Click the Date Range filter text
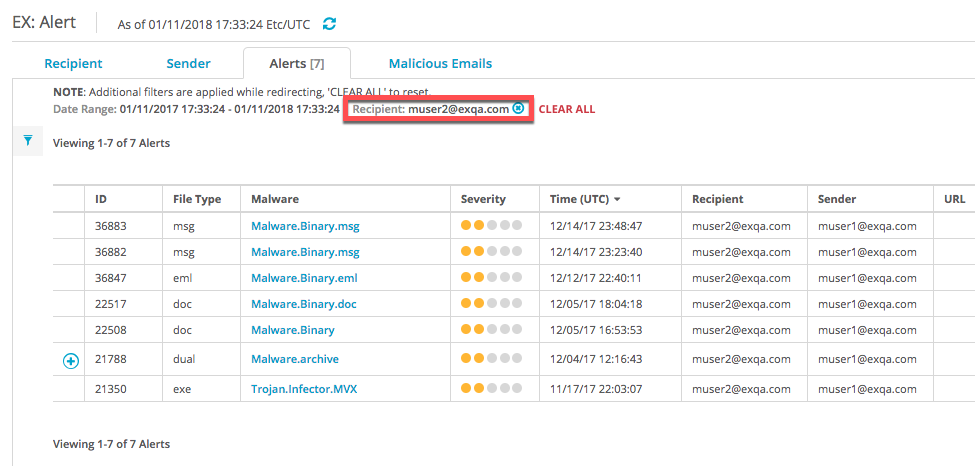Image resolution: width=975 pixels, height=466 pixels. coord(196,110)
